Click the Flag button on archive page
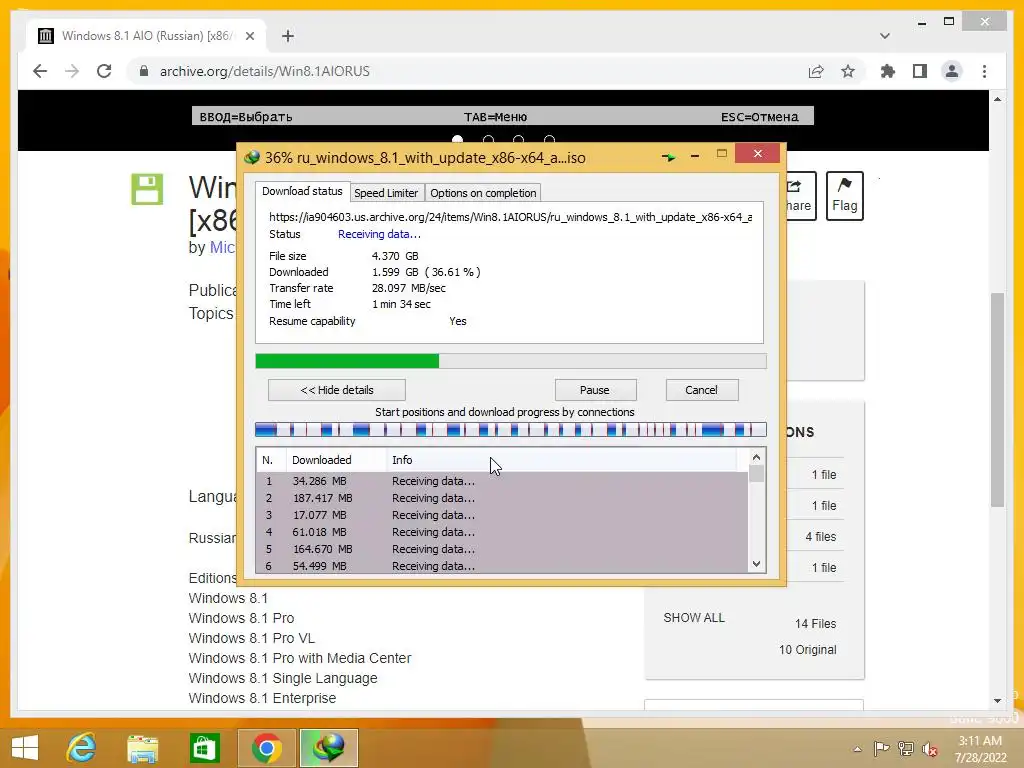Screen dimensions: 1024x768 point(844,196)
